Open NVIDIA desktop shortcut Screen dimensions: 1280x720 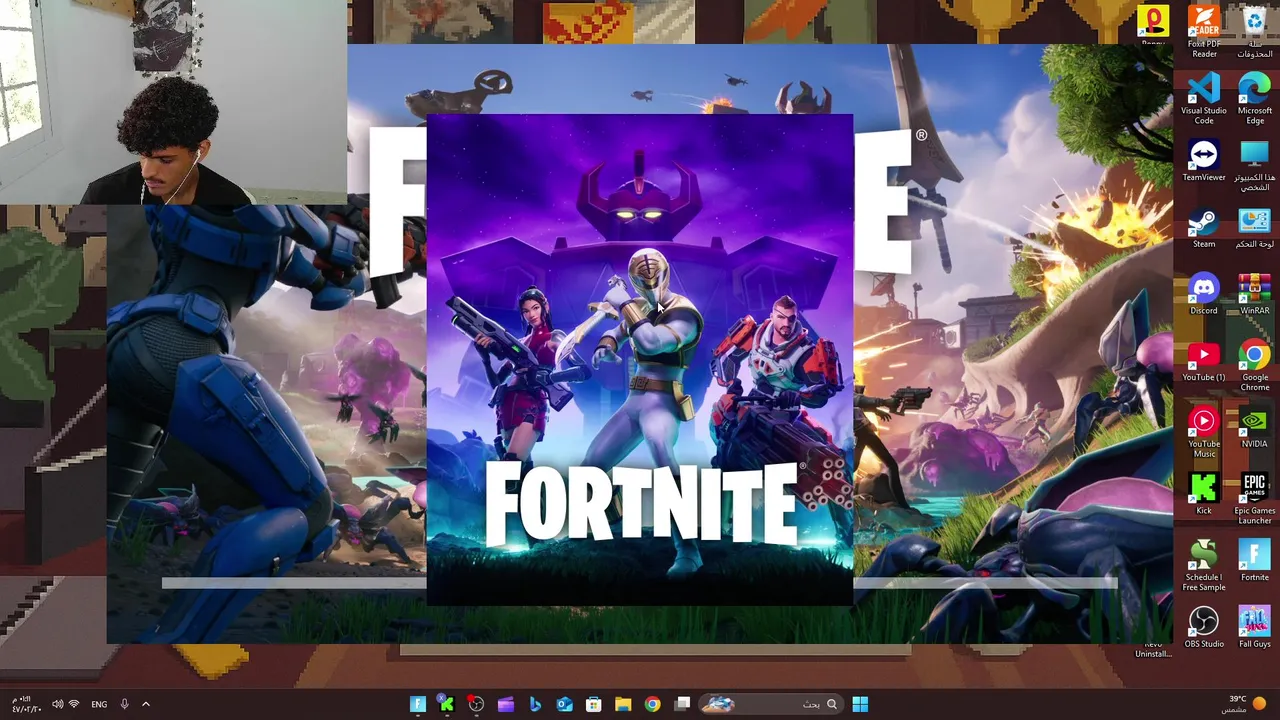pos(1255,428)
